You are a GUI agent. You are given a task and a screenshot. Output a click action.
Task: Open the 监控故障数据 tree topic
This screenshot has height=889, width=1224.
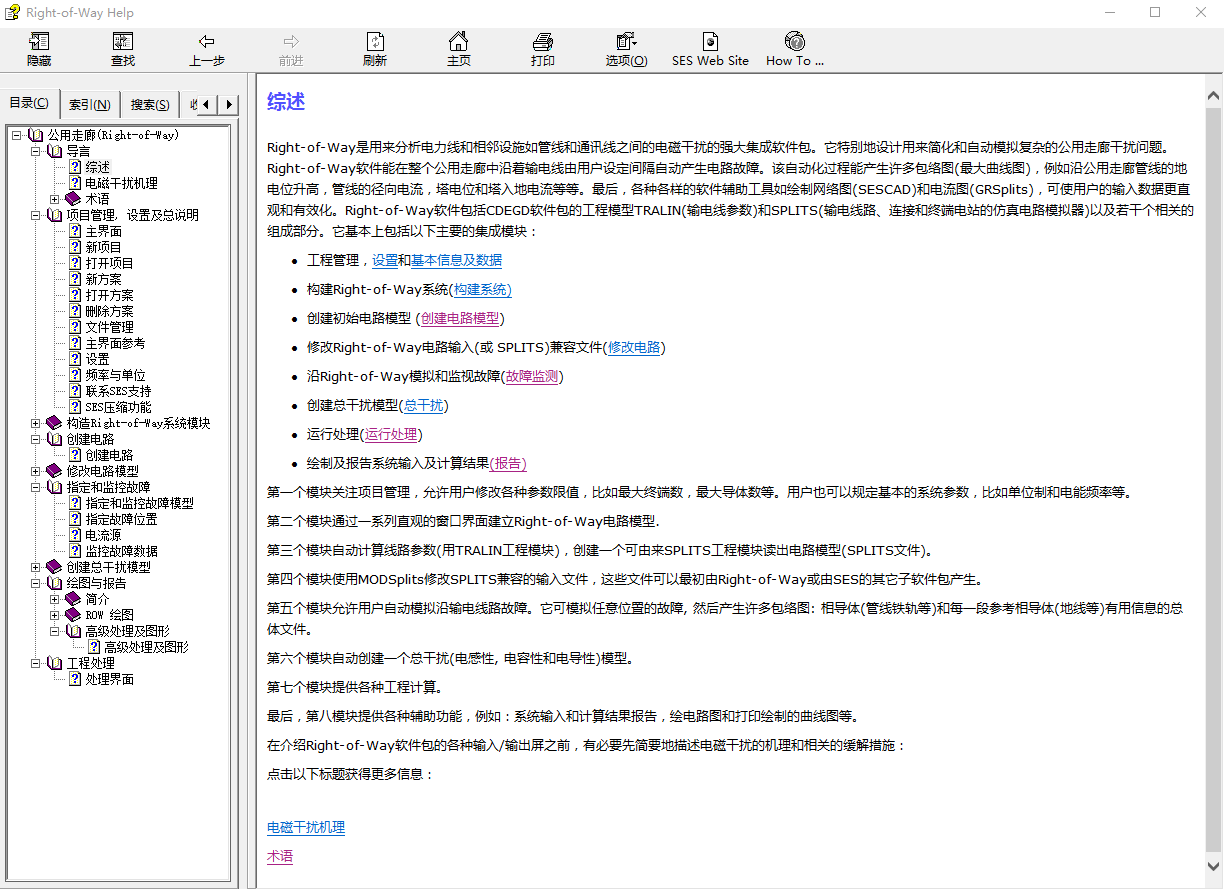coord(121,551)
